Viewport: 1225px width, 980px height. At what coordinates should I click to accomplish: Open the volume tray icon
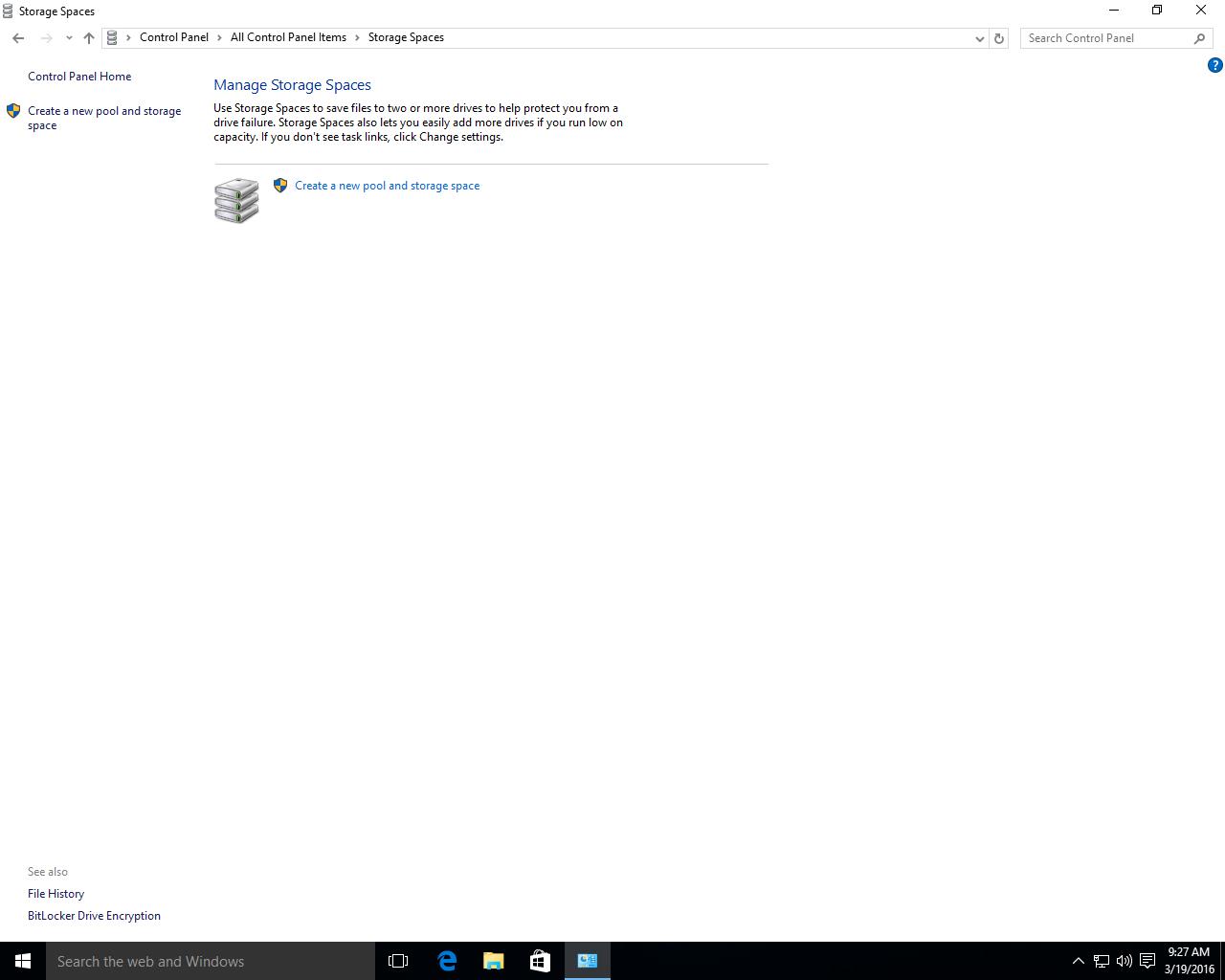click(x=1125, y=961)
